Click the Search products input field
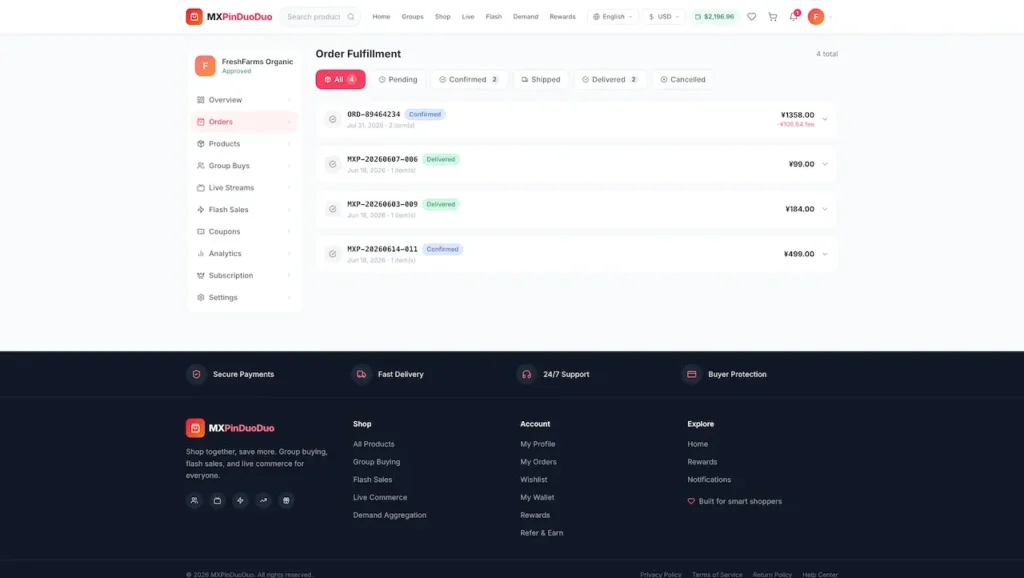 314,16
